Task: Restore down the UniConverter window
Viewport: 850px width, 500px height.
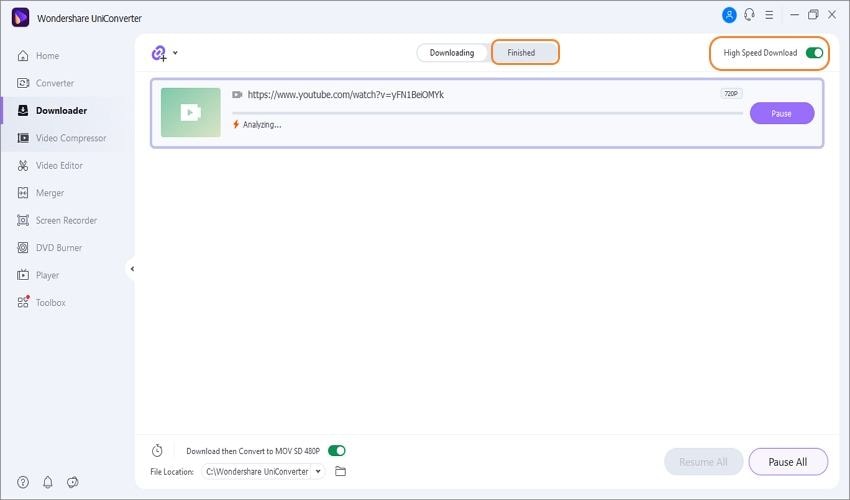Action: pyautogui.click(x=813, y=15)
